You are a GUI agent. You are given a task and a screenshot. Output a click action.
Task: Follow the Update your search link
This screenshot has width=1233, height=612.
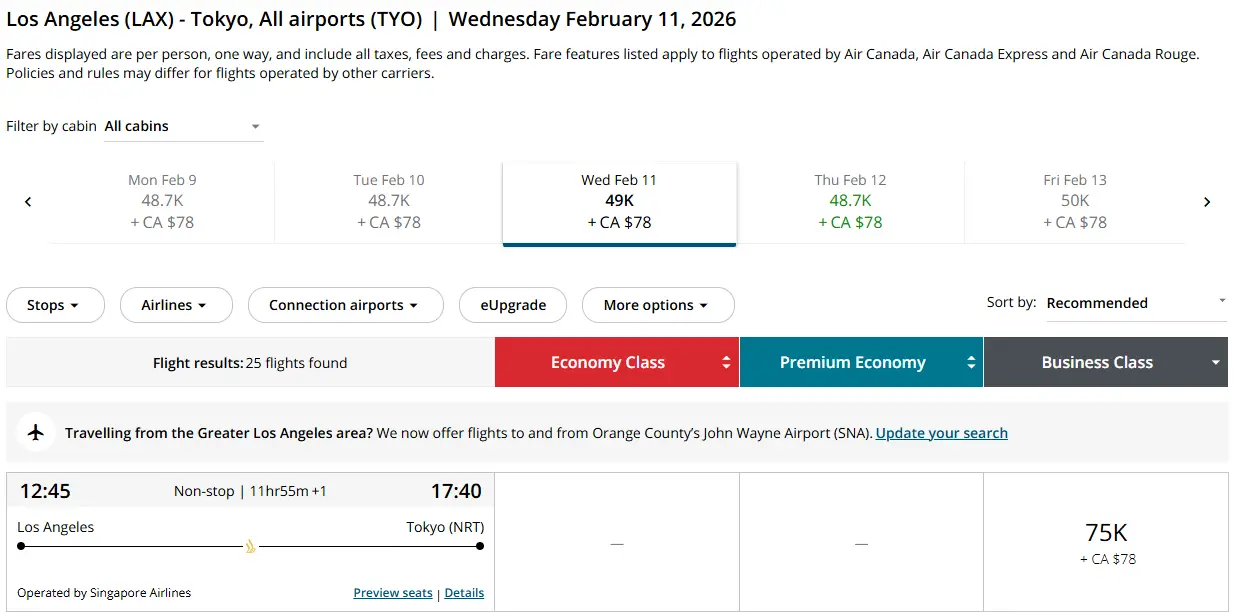click(942, 433)
